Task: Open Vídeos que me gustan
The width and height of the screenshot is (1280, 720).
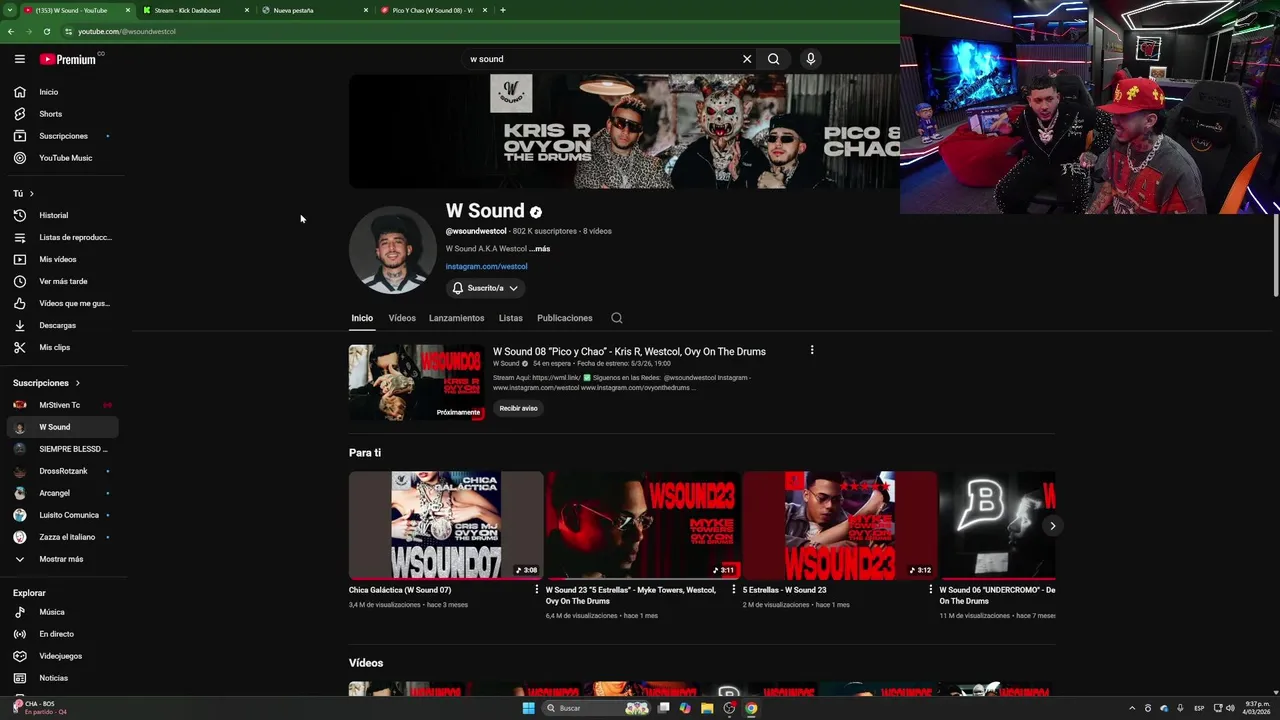Action: point(62,303)
